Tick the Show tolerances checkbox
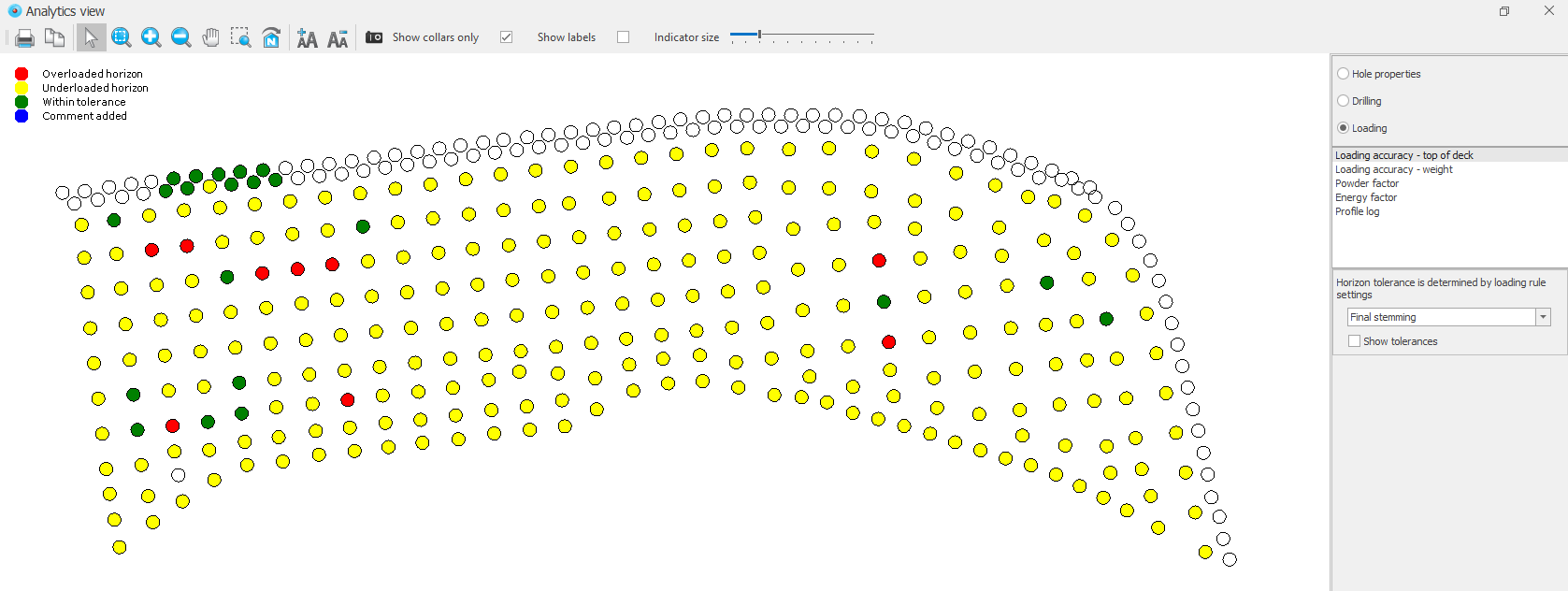The image size is (1568, 591). 1354,341
